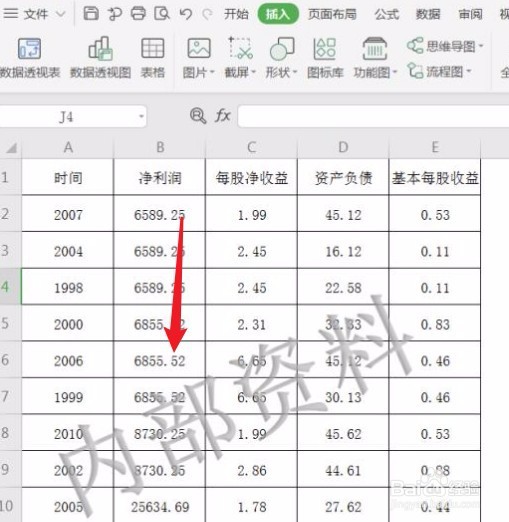This screenshot has width=509, height=522.
Task: Open the 数据 tab
Action: pyautogui.click(x=428, y=14)
